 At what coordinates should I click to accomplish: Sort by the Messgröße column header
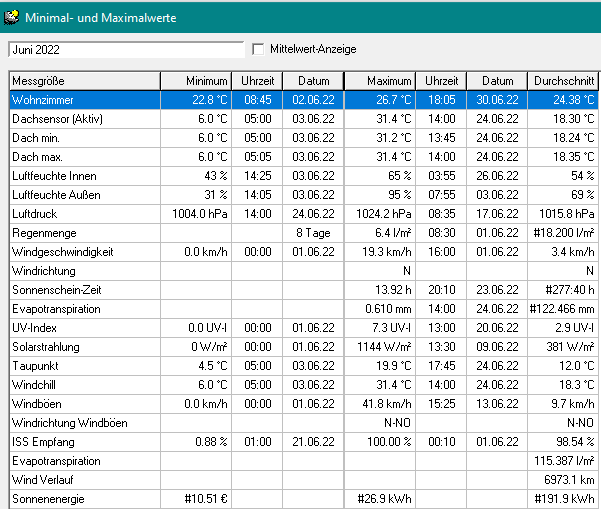tap(84, 81)
